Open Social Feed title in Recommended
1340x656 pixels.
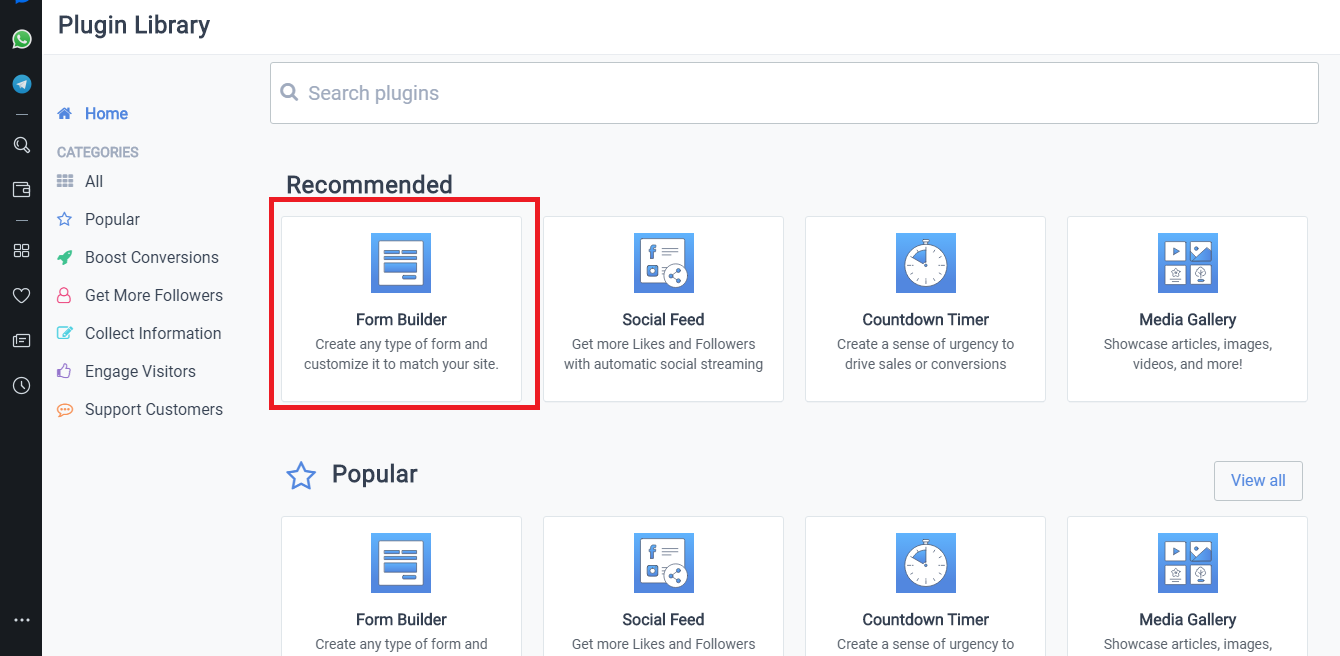664,320
